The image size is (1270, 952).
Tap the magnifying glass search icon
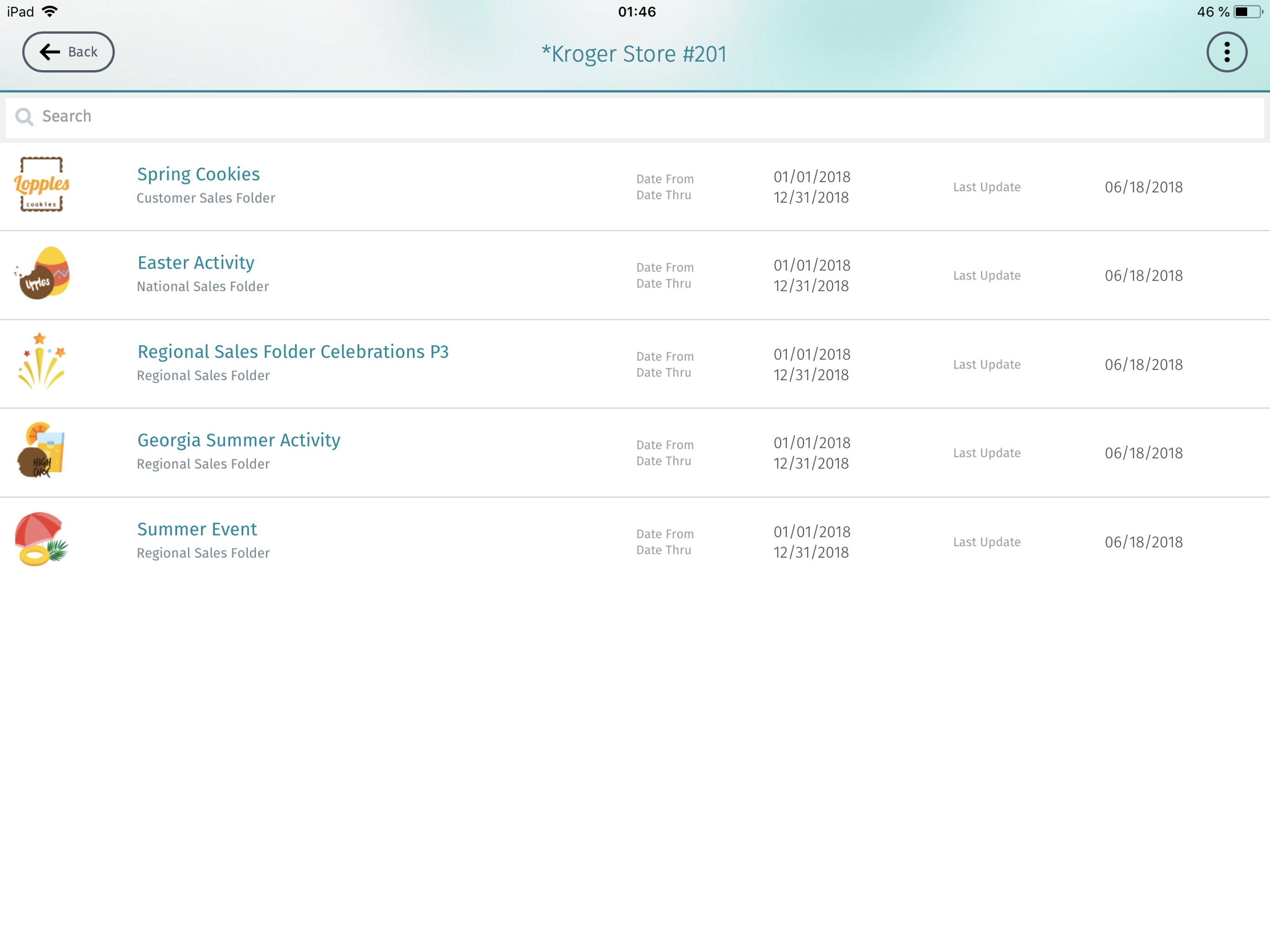[24, 117]
